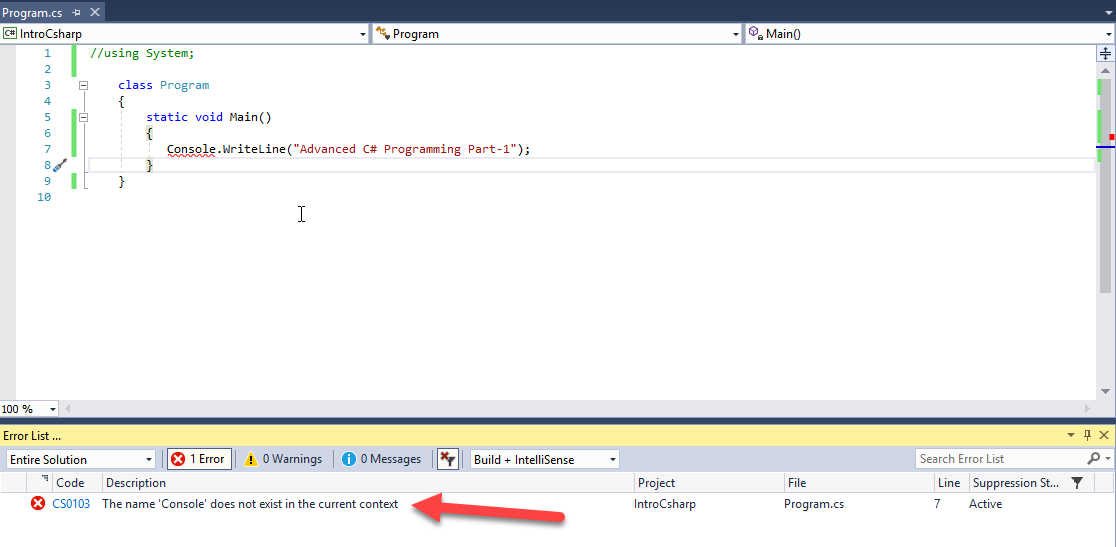Viewport: 1116px width, 547px height.
Task: Select the 'Console' does not exist error description
Action: point(251,504)
